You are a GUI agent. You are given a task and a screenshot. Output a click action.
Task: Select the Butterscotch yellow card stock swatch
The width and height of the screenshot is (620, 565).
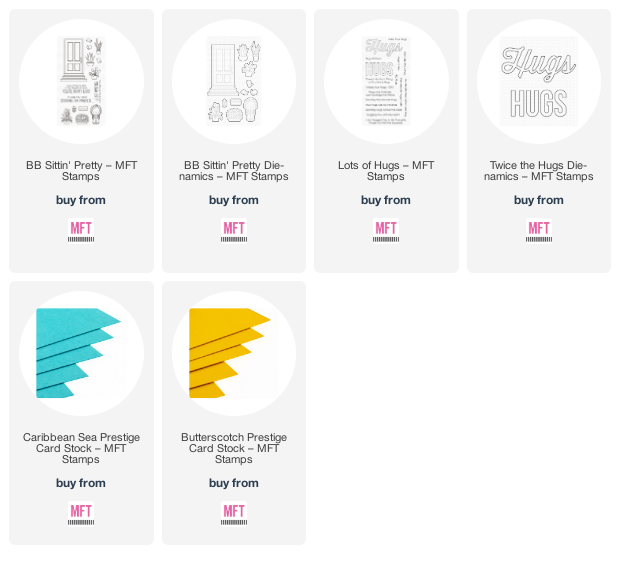click(234, 353)
